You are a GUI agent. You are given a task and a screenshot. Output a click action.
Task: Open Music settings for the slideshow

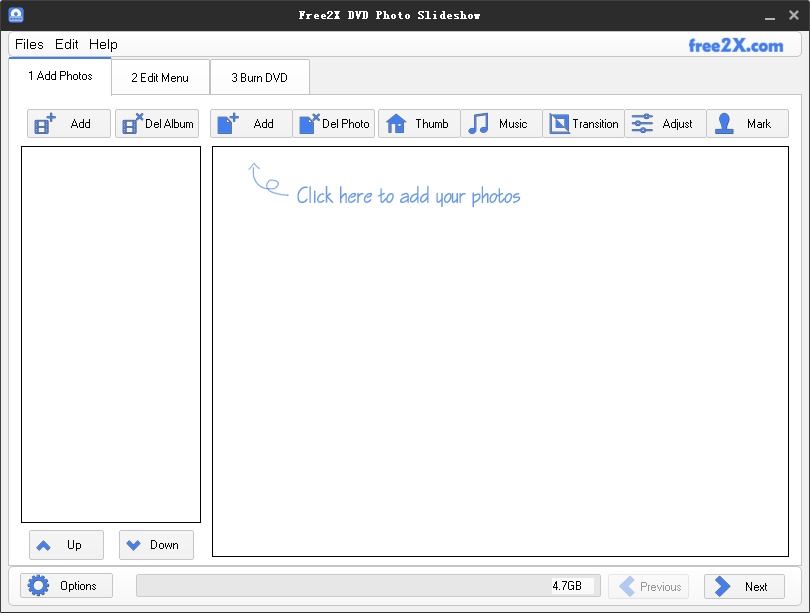tap(501, 123)
